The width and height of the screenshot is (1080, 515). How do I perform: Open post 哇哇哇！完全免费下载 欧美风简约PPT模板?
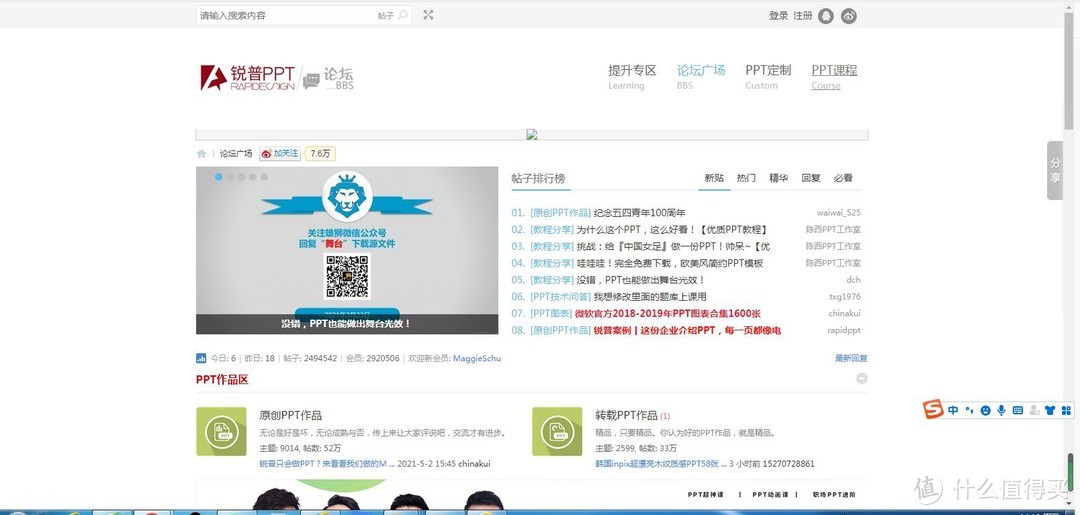pos(669,263)
